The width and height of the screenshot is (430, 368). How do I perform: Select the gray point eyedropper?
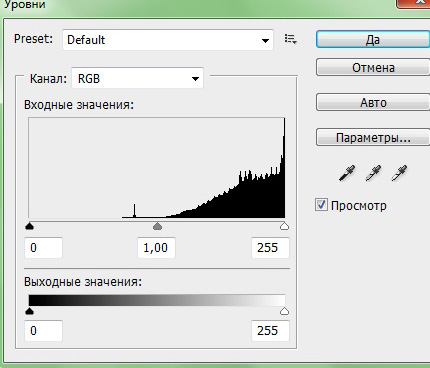[373, 173]
